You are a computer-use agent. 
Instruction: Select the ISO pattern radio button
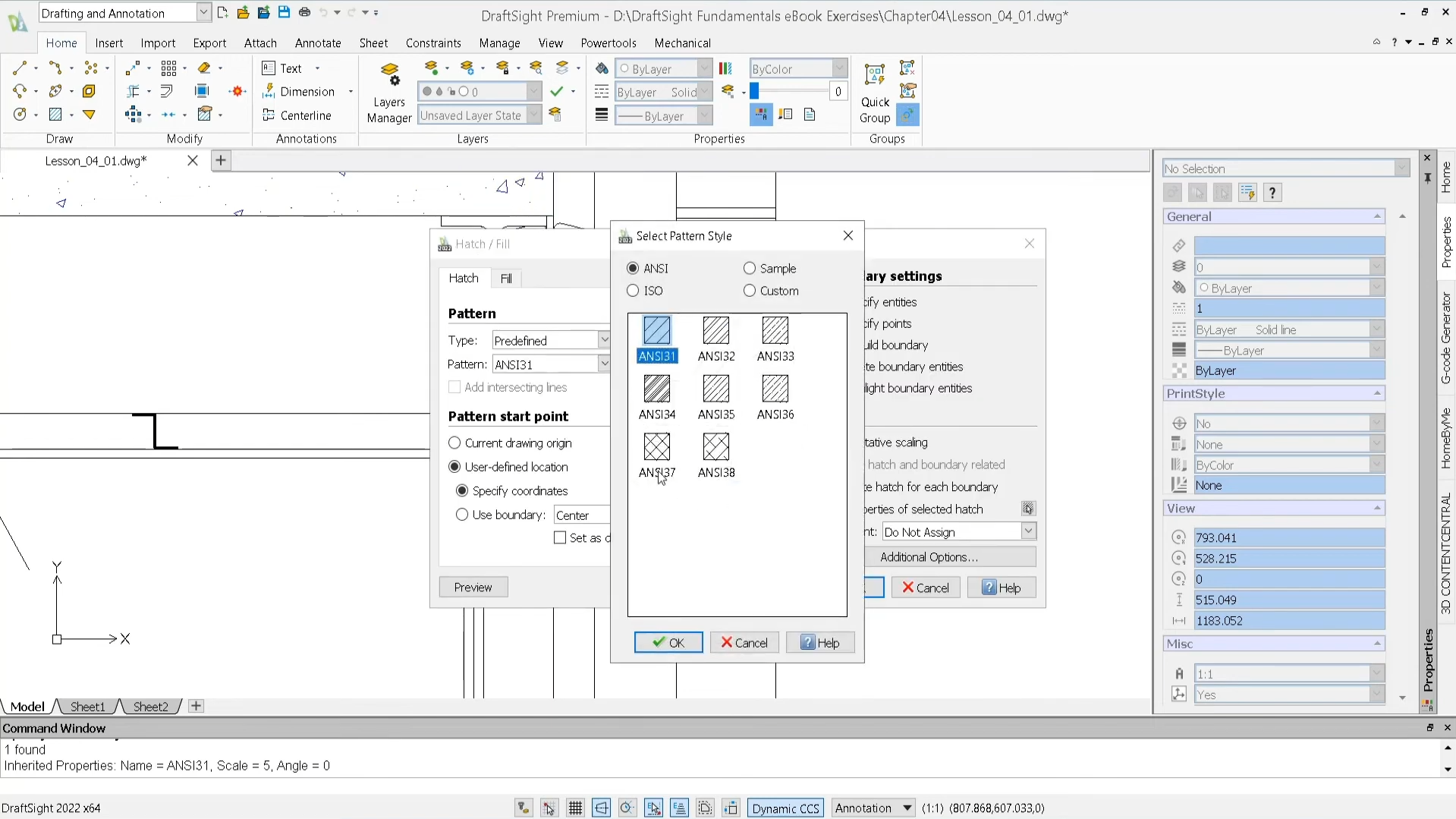(634, 291)
